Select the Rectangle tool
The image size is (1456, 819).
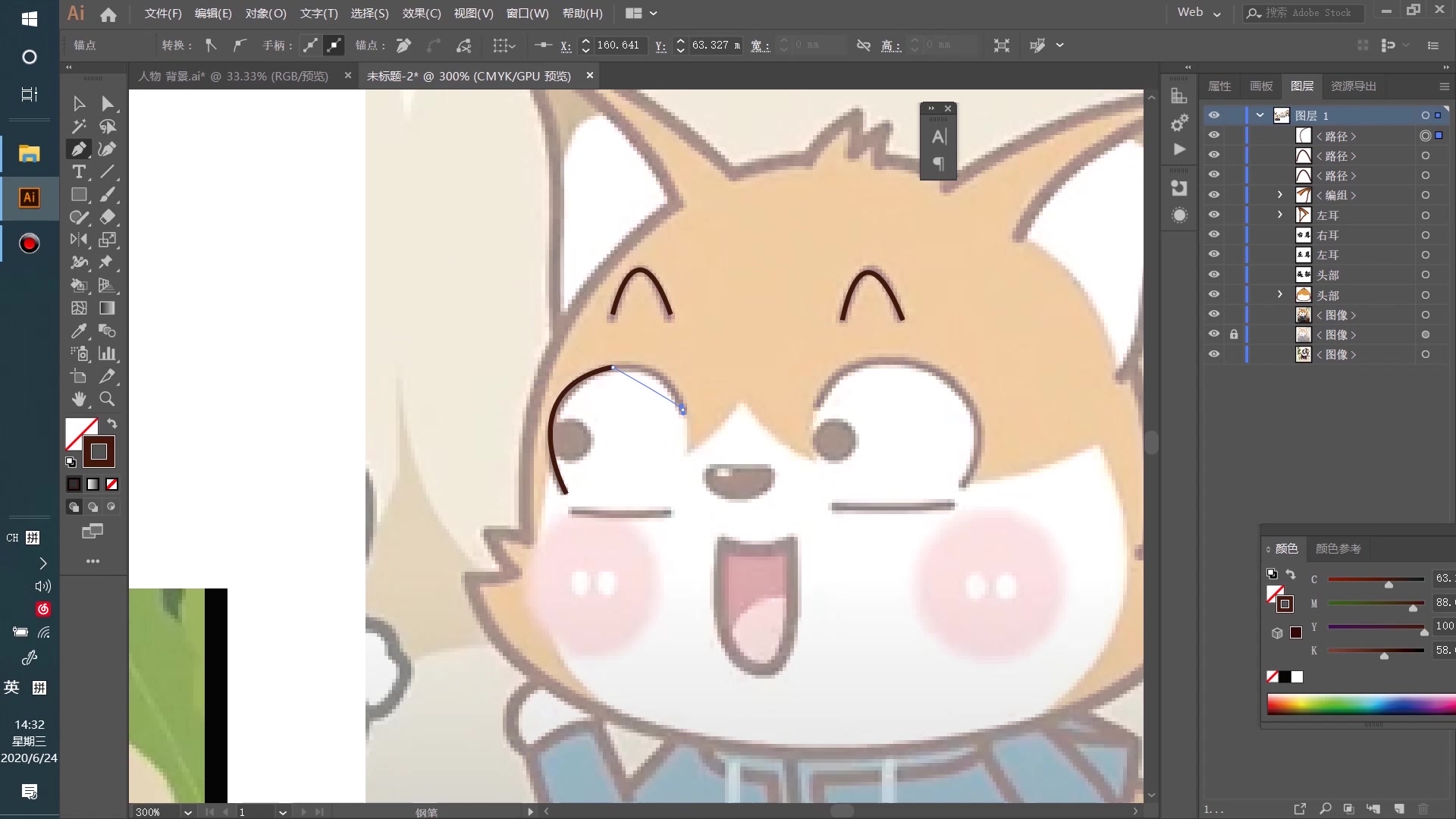(79, 194)
